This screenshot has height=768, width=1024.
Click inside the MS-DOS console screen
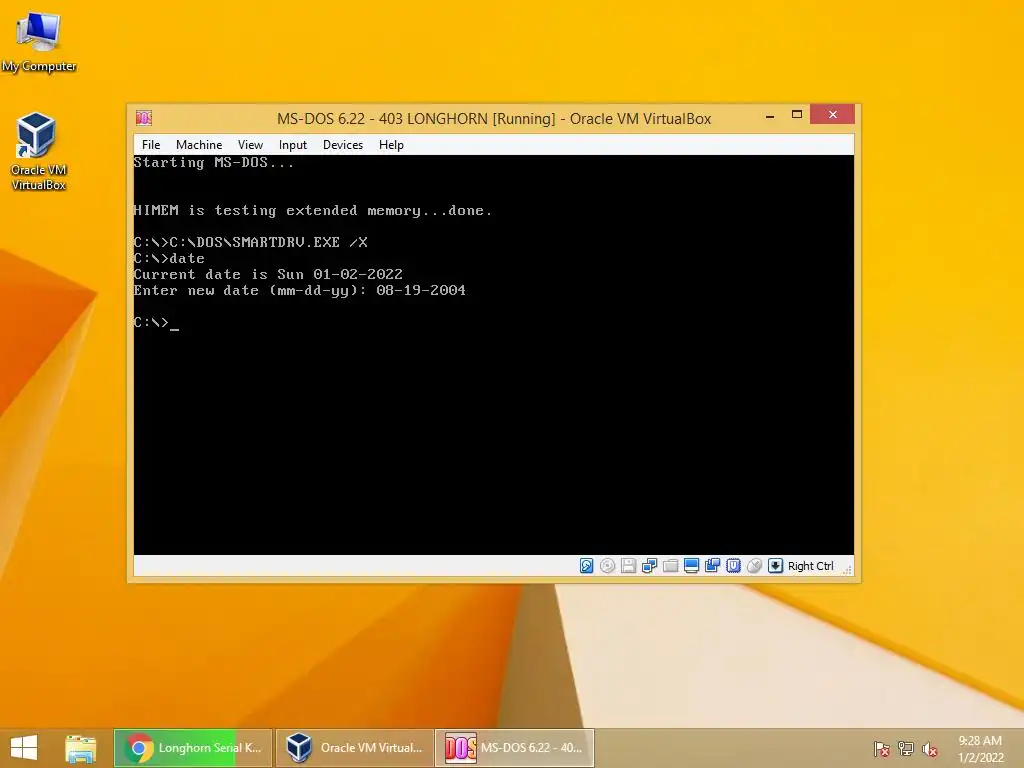pos(494,355)
